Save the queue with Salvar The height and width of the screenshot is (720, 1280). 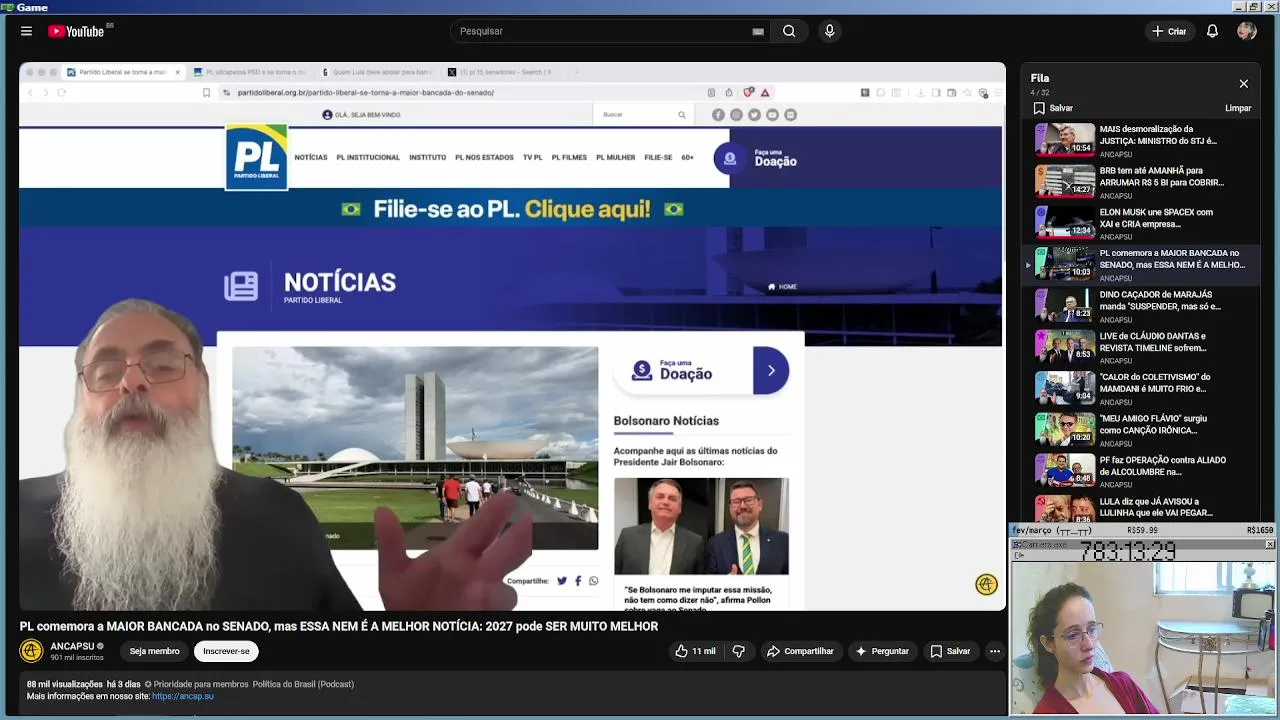1053,108
